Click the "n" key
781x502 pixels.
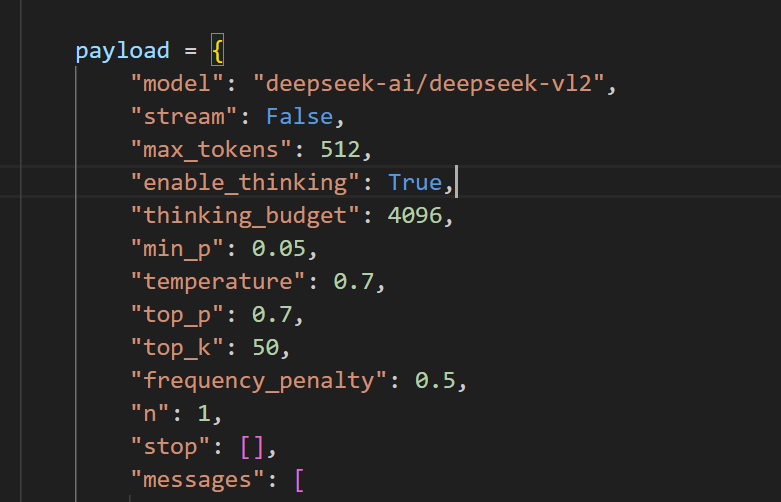150,413
